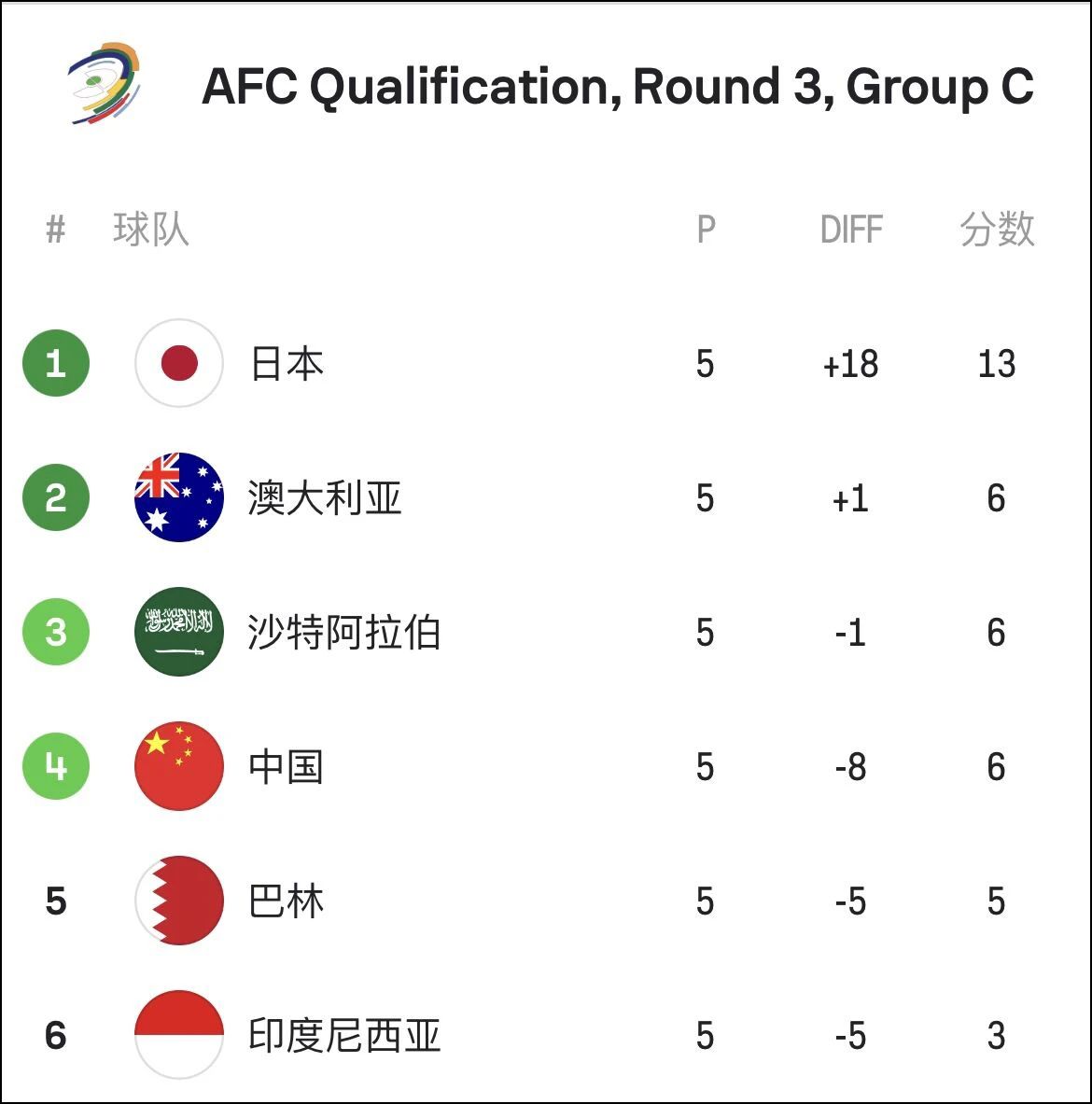The image size is (1092, 1104).
Task: Click the China flag icon
Action: click(x=179, y=766)
